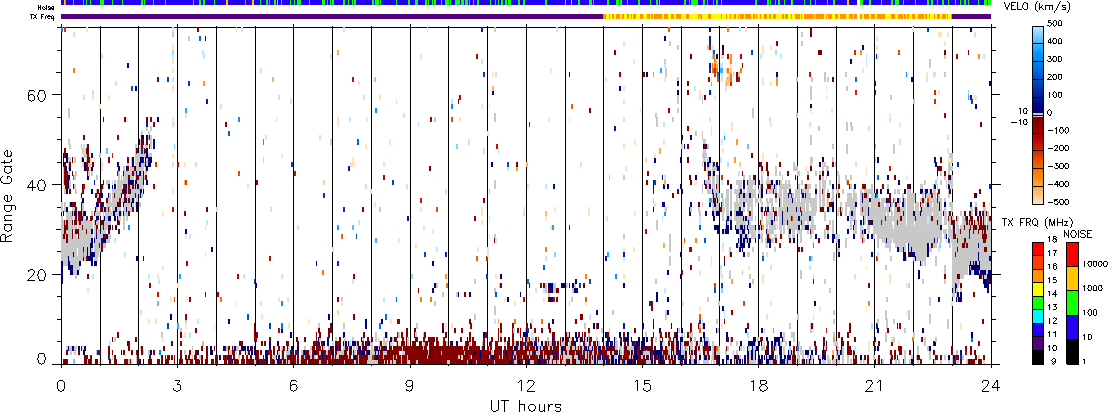Click the x-axis tick label "3"
Image resolution: width=1108 pixels, height=412 pixels.
point(177,385)
